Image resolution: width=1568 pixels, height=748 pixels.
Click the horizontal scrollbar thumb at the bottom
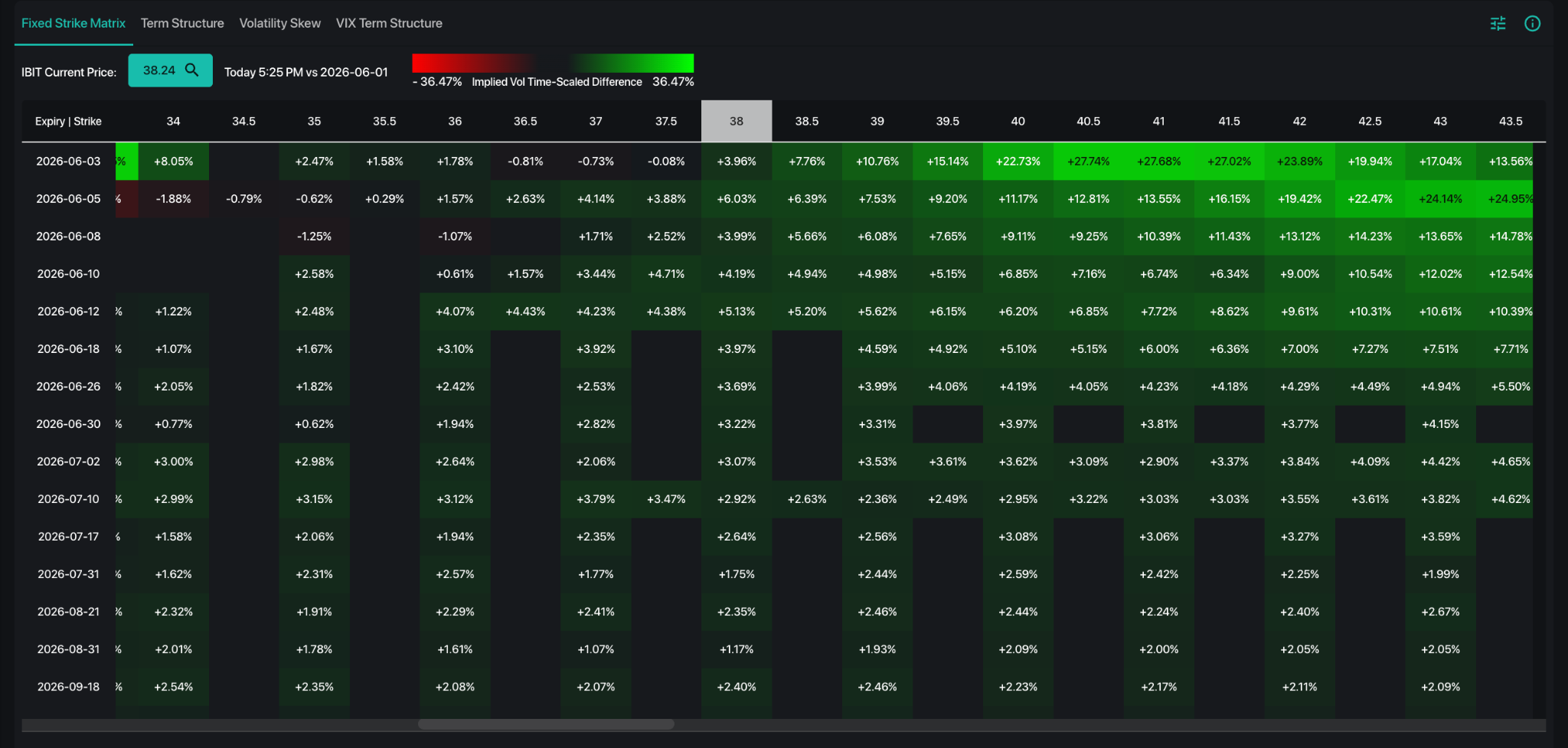(x=546, y=724)
